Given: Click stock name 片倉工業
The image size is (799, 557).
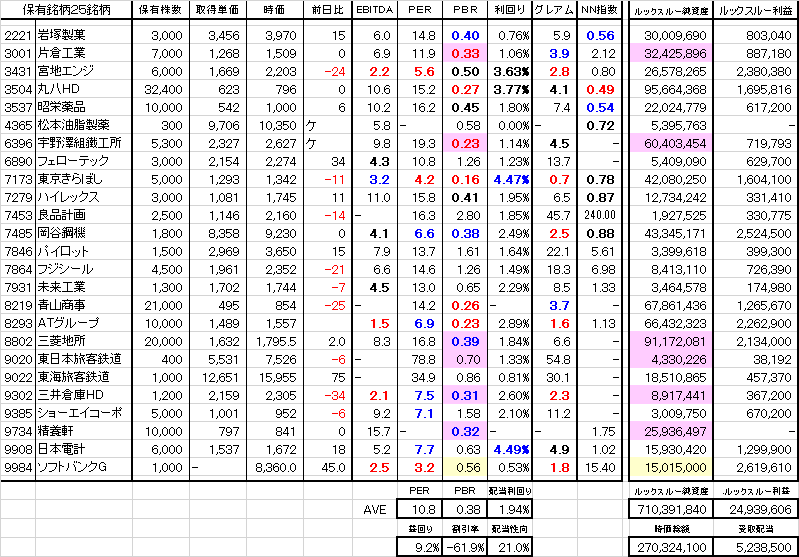Looking at the screenshot, I should click(x=62, y=53).
